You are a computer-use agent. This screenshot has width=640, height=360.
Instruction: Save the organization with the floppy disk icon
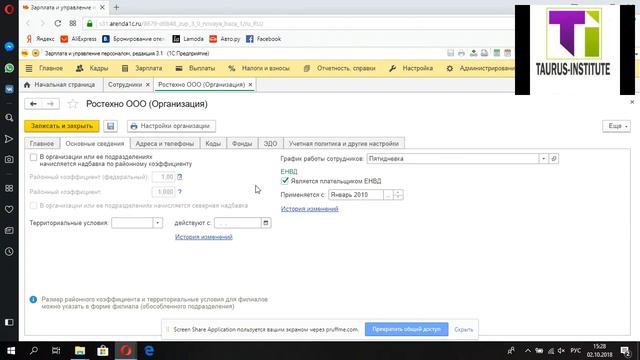(x=111, y=126)
